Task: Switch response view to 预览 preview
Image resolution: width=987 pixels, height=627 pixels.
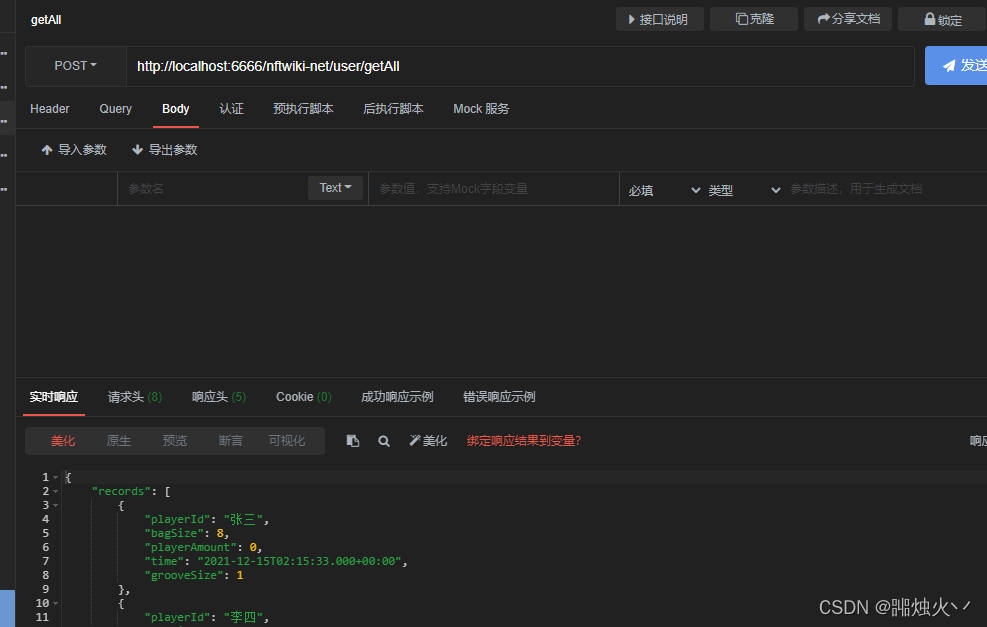Action: (174, 441)
